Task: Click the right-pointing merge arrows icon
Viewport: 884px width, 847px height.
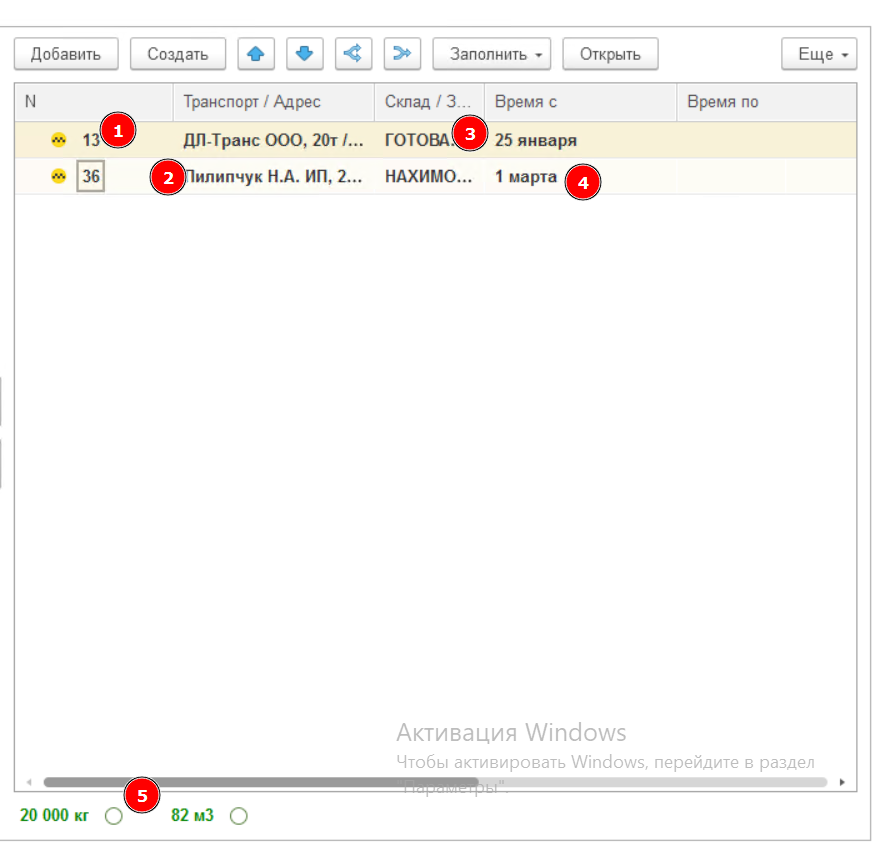Action: click(x=402, y=54)
